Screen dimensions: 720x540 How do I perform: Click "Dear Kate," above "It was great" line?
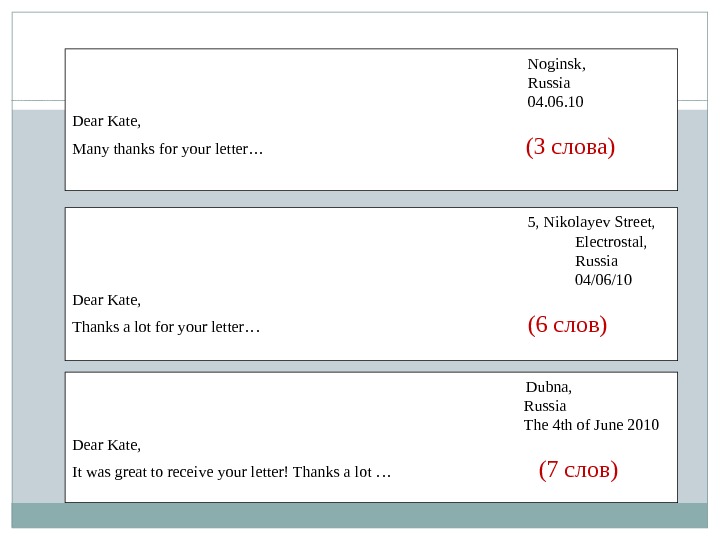pyautogui.click(x=107, y=444)
